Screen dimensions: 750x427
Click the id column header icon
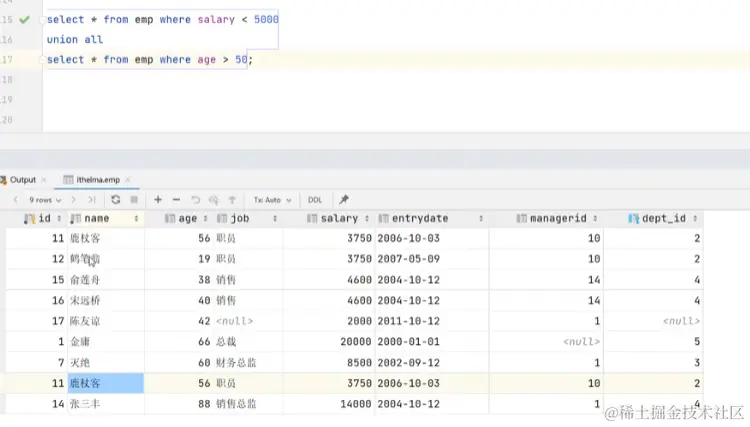click(29, 219)
